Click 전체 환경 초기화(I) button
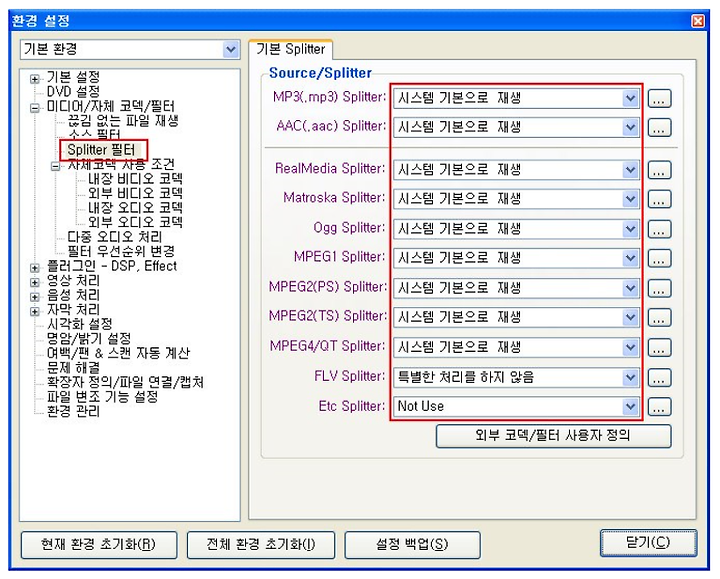720x579 pixels. coord(261,545)
